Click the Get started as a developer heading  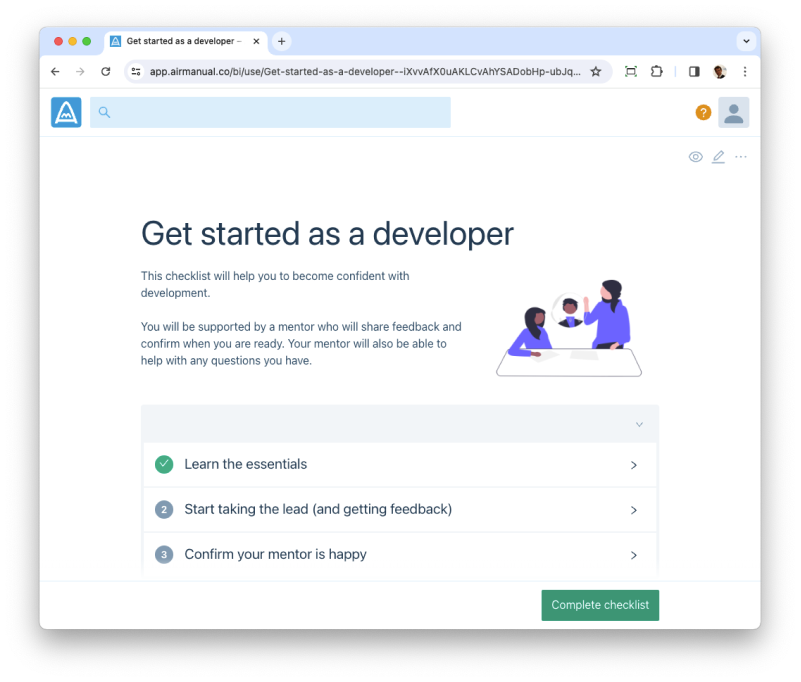click(x=327, y=234)
